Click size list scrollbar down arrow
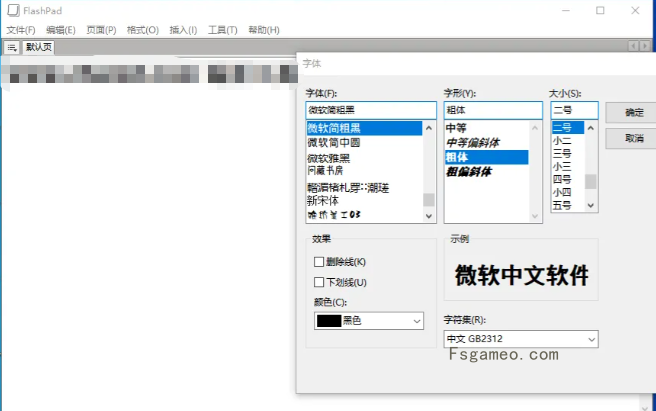The height and width of the screenshot is (411, 656). (x=591, y=205)
